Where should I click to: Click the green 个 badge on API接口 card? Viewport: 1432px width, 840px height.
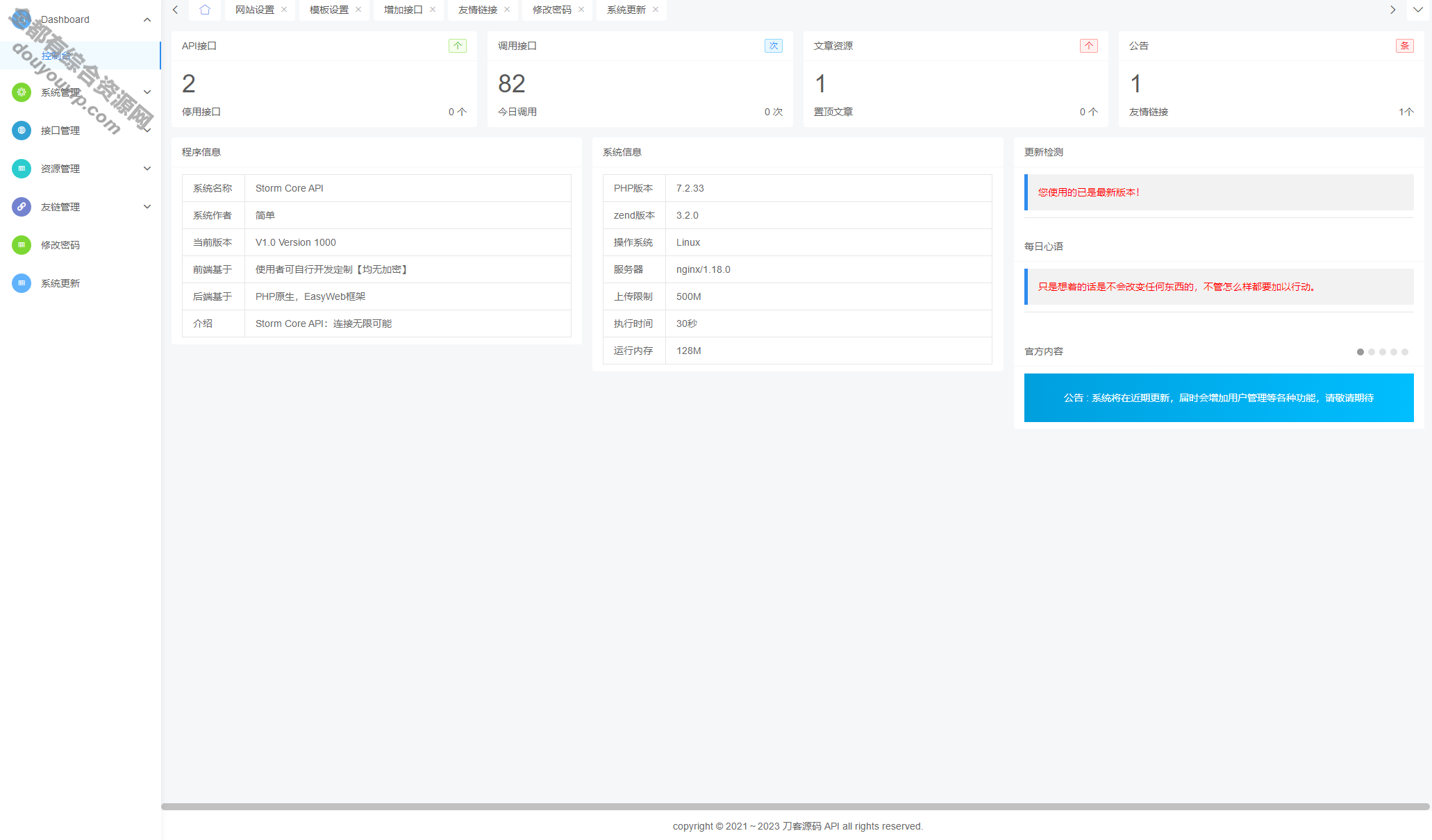458,46
